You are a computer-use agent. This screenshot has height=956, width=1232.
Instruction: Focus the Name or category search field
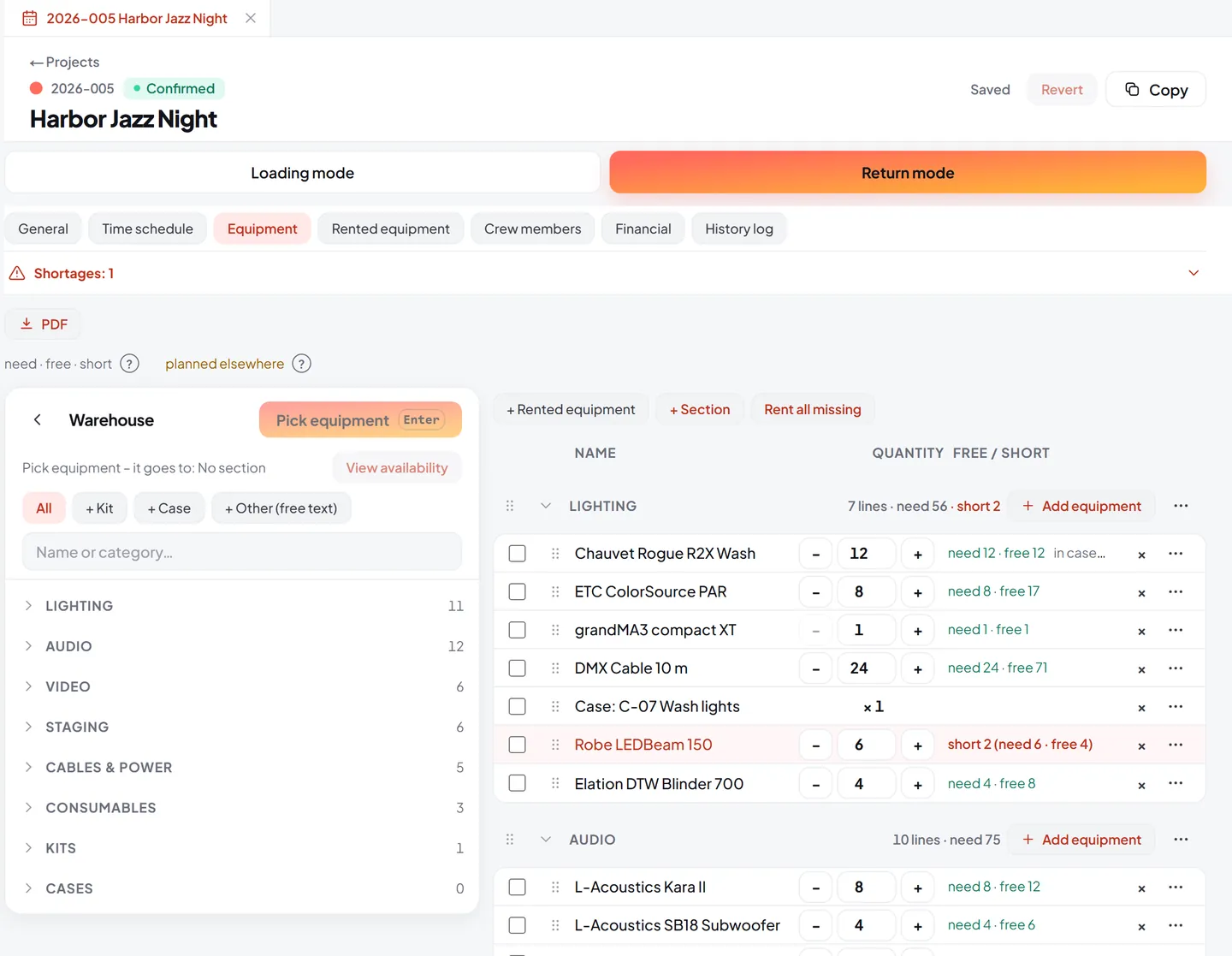(242, 553)
